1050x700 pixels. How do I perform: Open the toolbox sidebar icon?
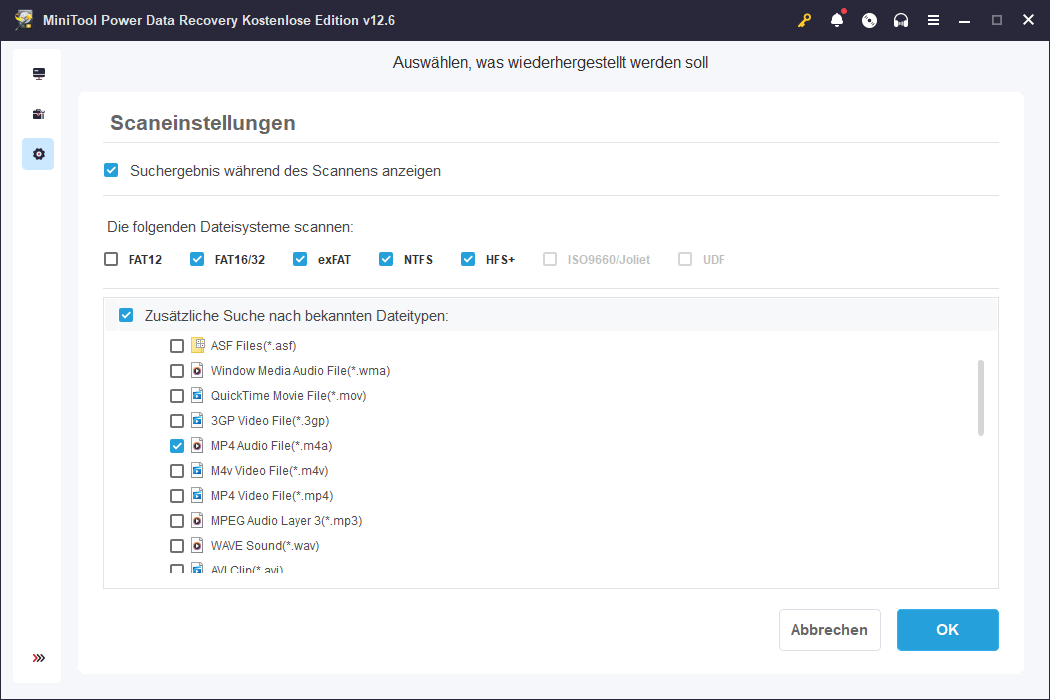click(x=39, y=114)
